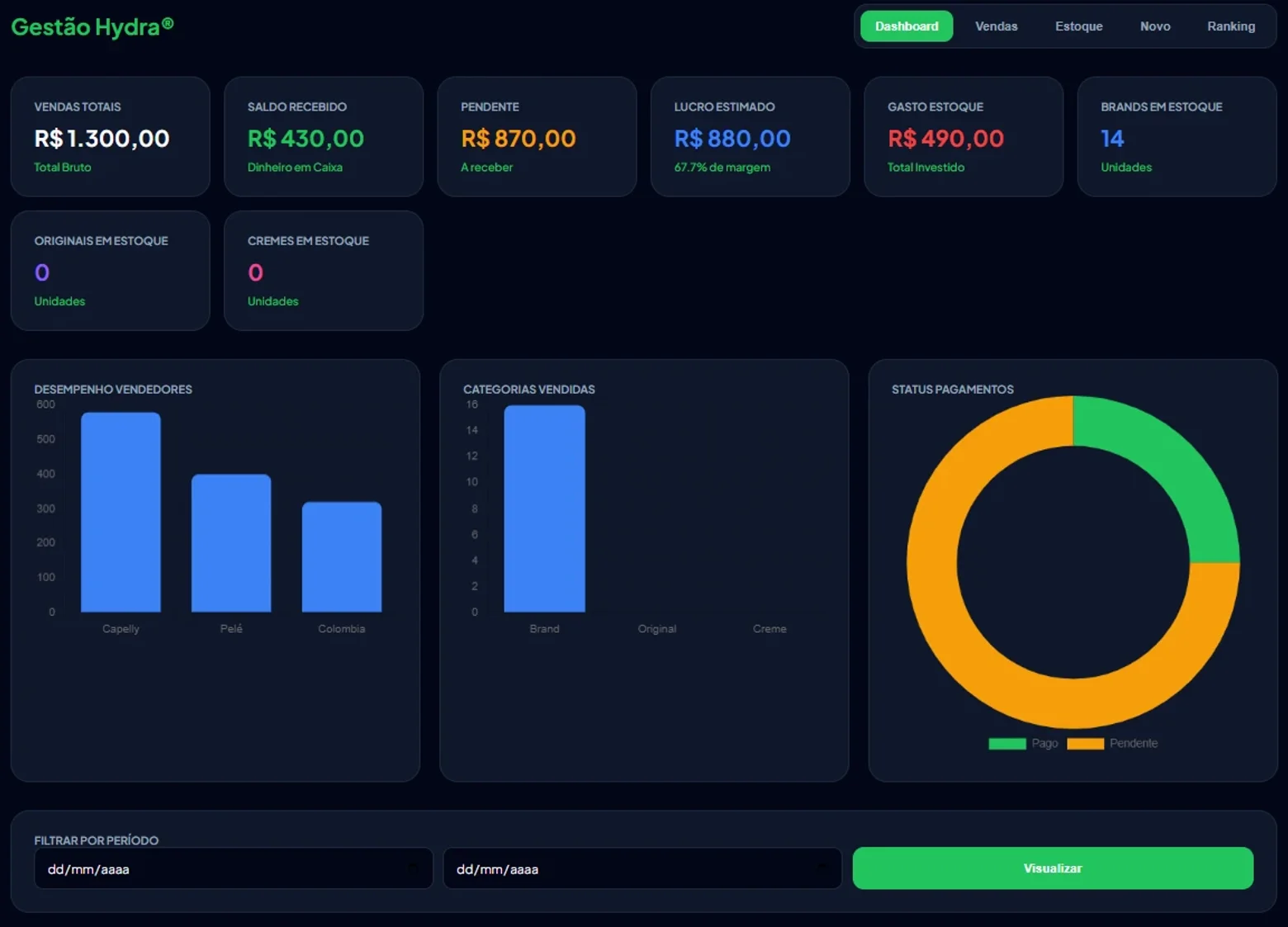Toggle the Pendente legend item in Status Pagamentos
Image resolution: width=1288 pixels, height=927 pixels.
click(x=1112, y=743)
